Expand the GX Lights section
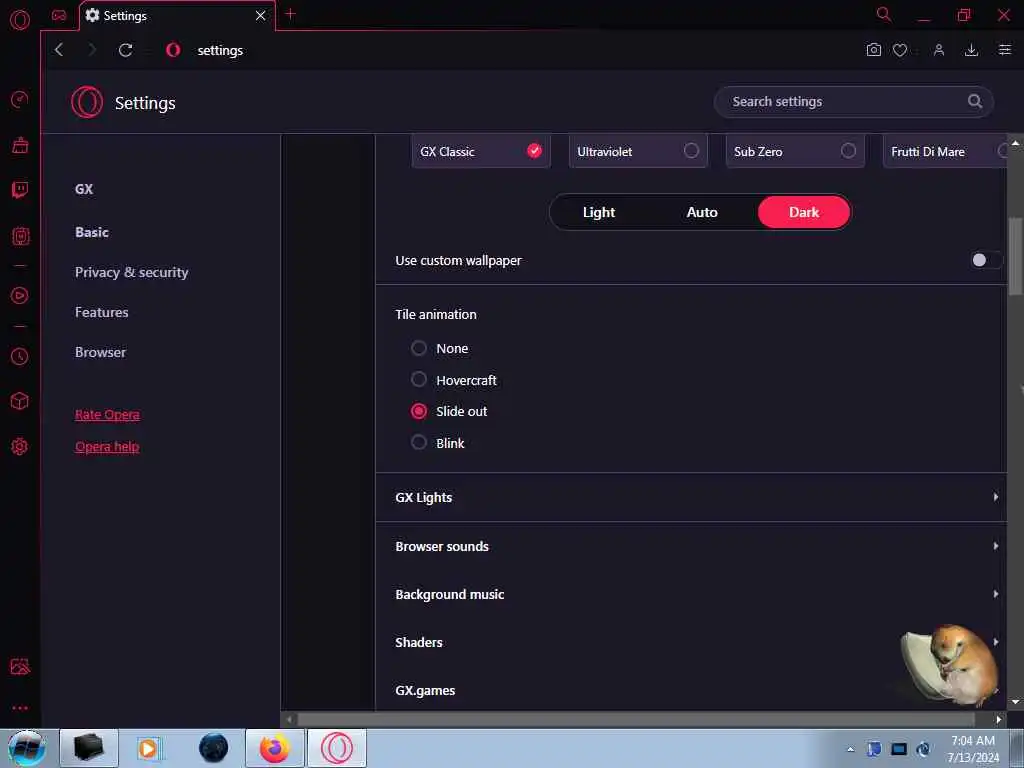This screenshot has width=1024, height=768. [692, 497]
